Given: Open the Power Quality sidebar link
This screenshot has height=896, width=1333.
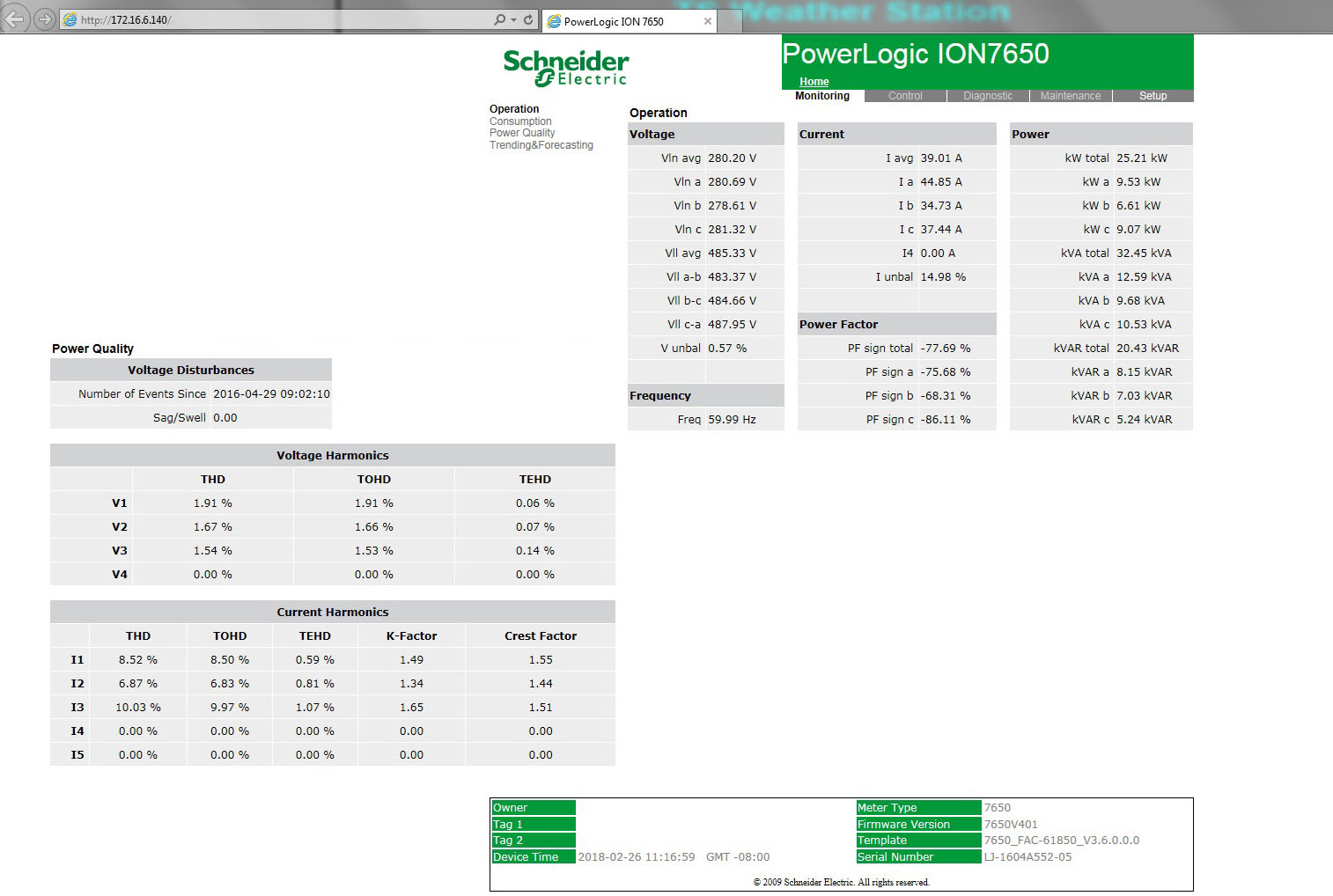Looking at the screenshot, I should pos(522,133).
